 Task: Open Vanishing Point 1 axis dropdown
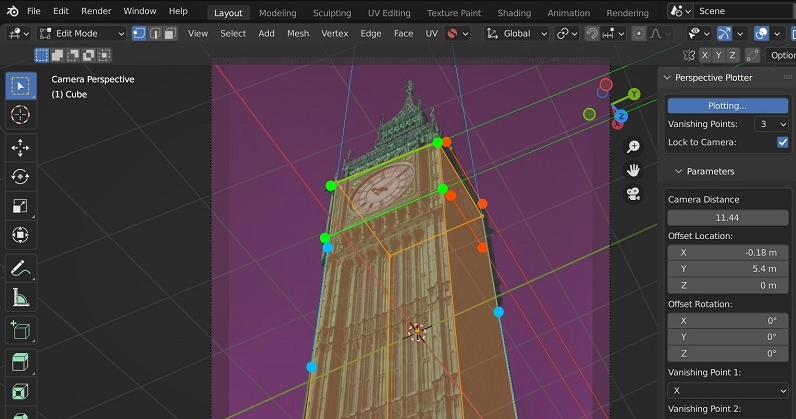pos(727,391)
